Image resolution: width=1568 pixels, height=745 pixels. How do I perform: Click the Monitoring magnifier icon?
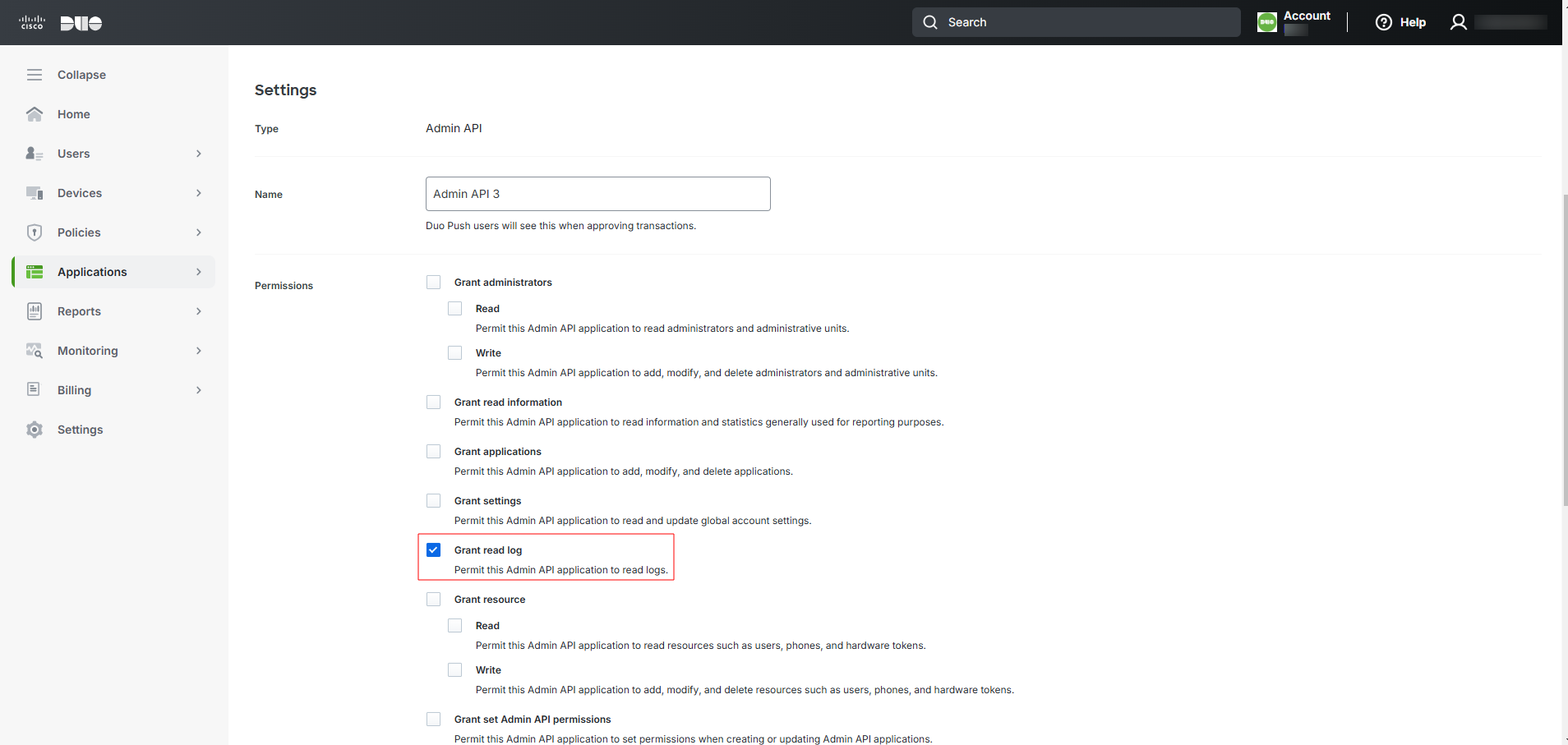[35, 351]
